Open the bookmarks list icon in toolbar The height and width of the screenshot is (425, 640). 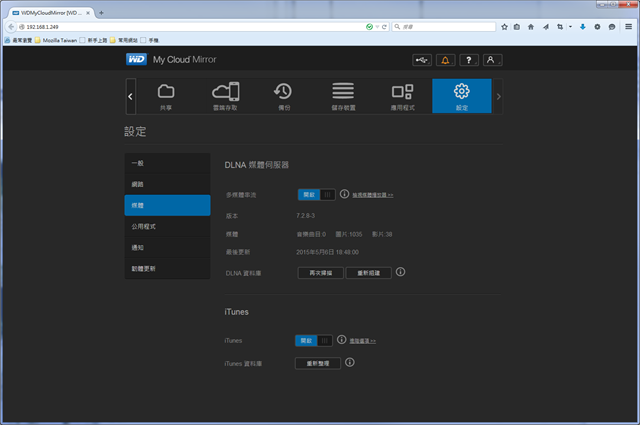[x=517, y=27]
